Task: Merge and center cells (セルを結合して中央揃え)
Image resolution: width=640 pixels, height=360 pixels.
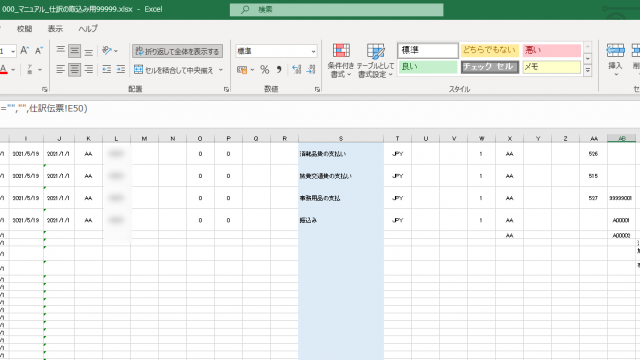Action: pyautogui.click(x=174, y=70)
